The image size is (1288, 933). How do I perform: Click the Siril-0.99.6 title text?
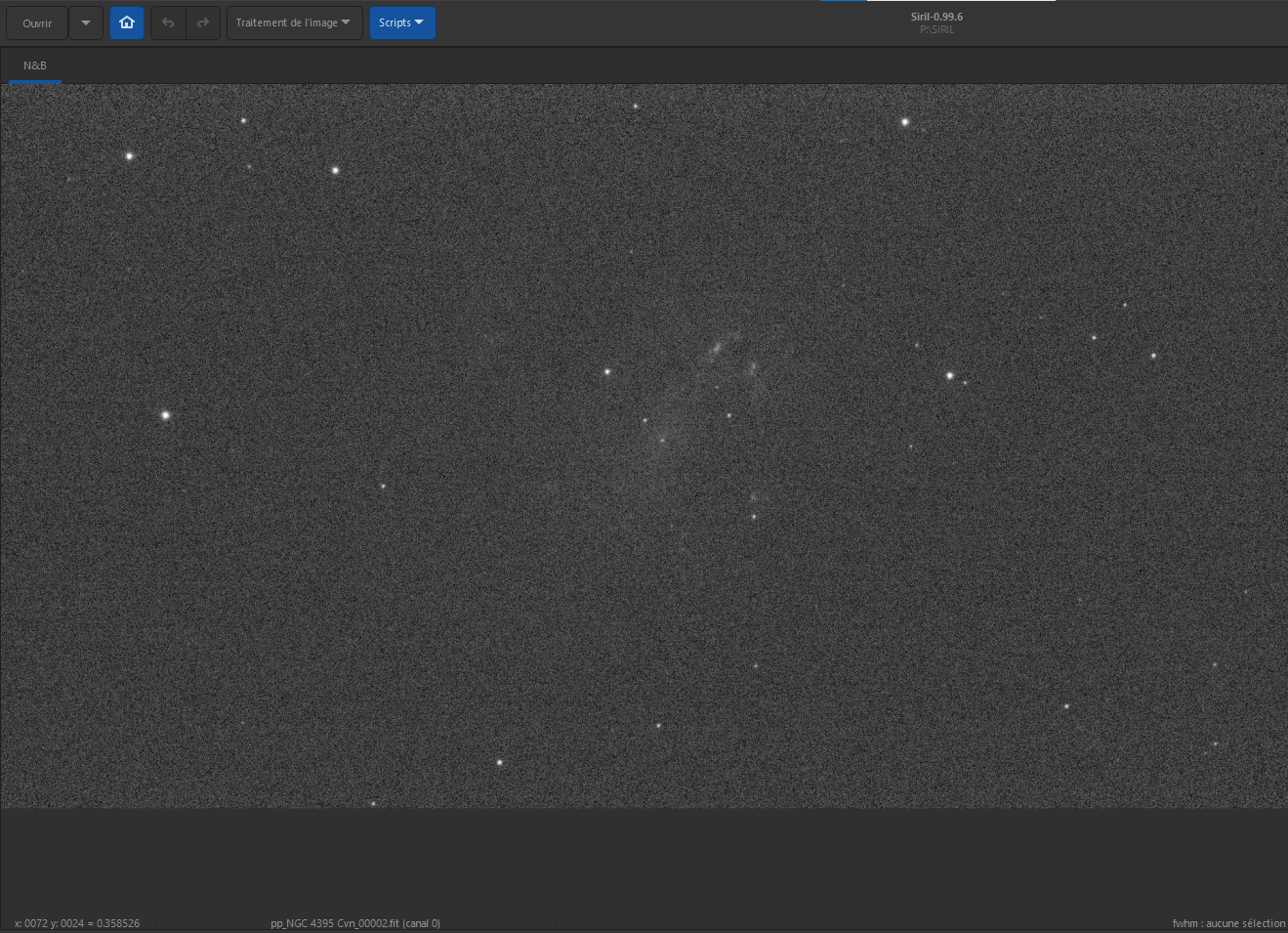coord(936,17)
